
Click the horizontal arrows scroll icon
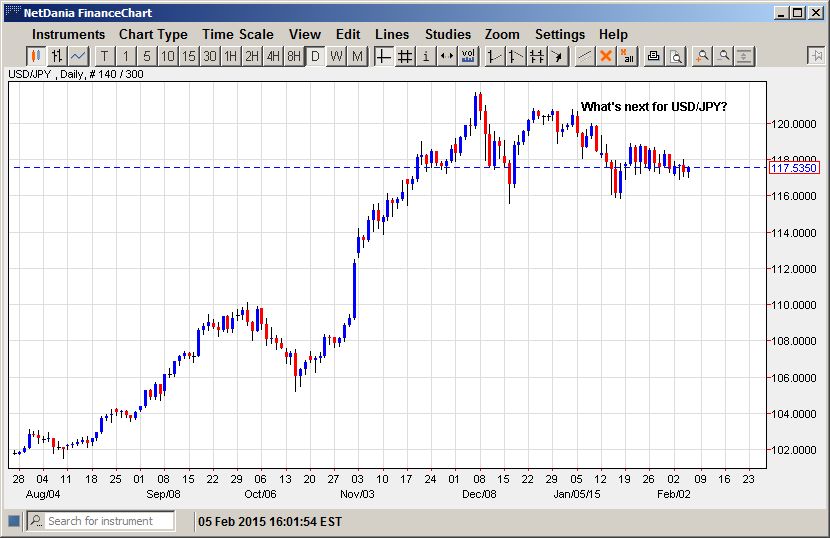(x=447, y=56)
